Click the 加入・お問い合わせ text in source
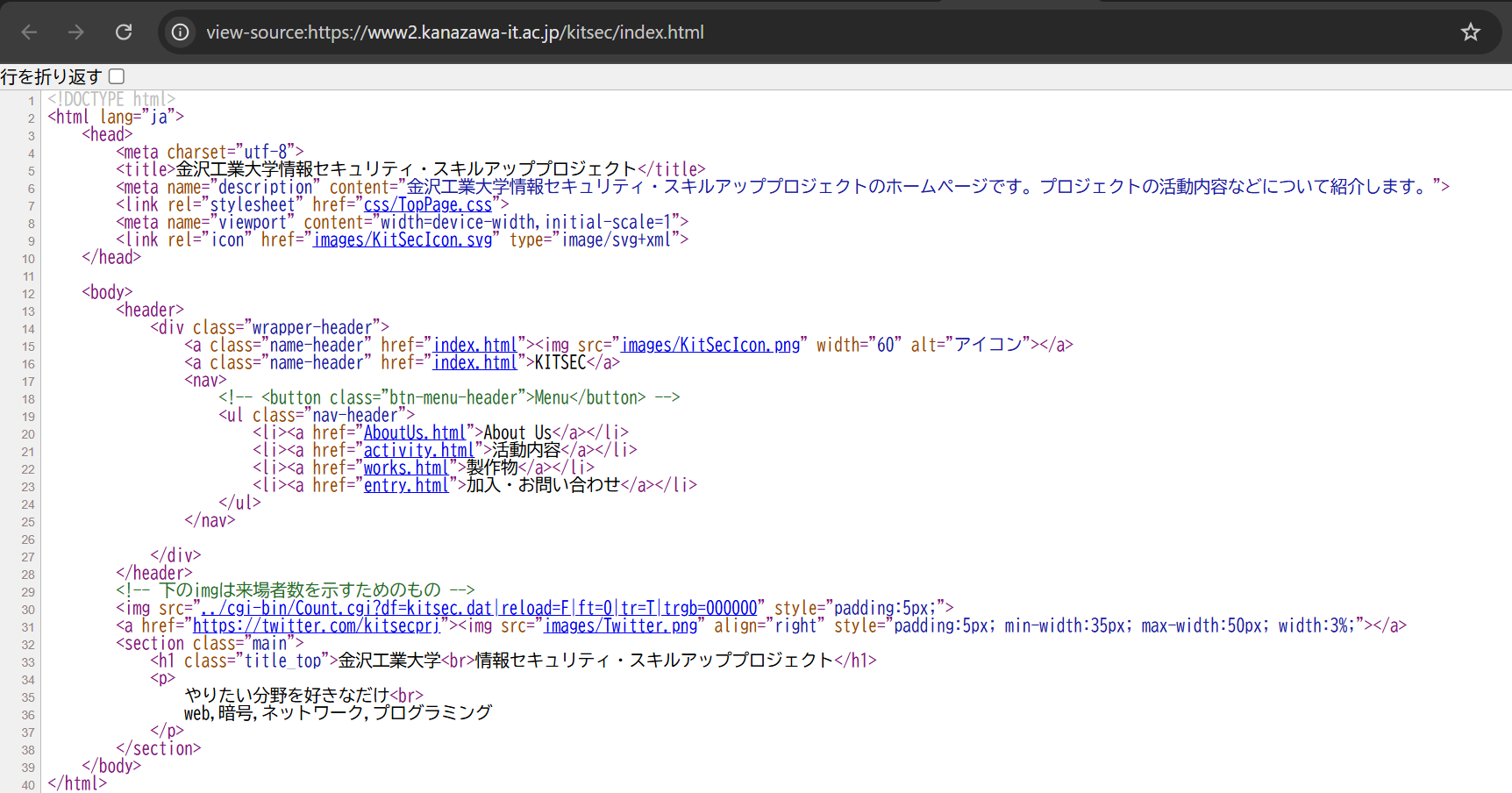The width and height of the screenshot is (1512, 793). 543,485
